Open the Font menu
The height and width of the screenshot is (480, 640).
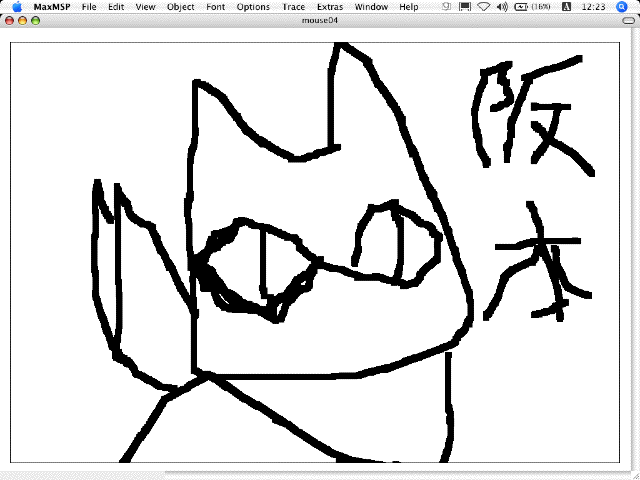click(216, 7)
